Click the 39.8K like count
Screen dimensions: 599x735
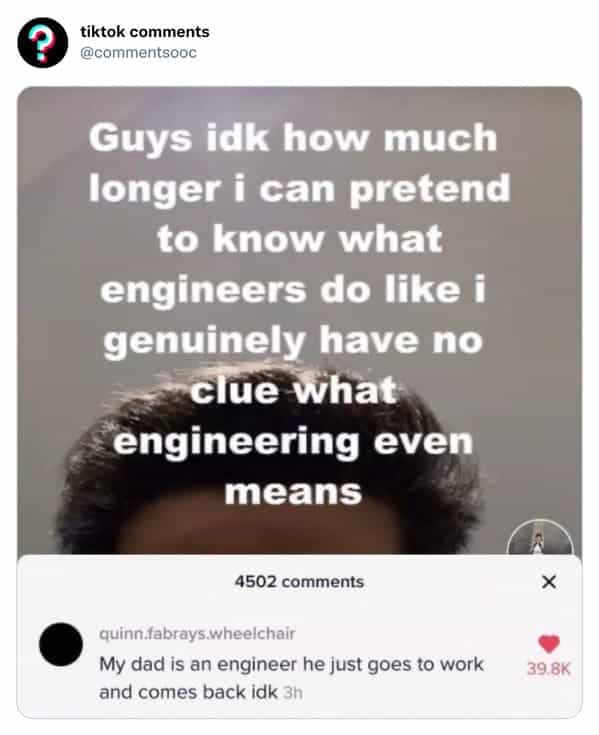pos(548,669)
